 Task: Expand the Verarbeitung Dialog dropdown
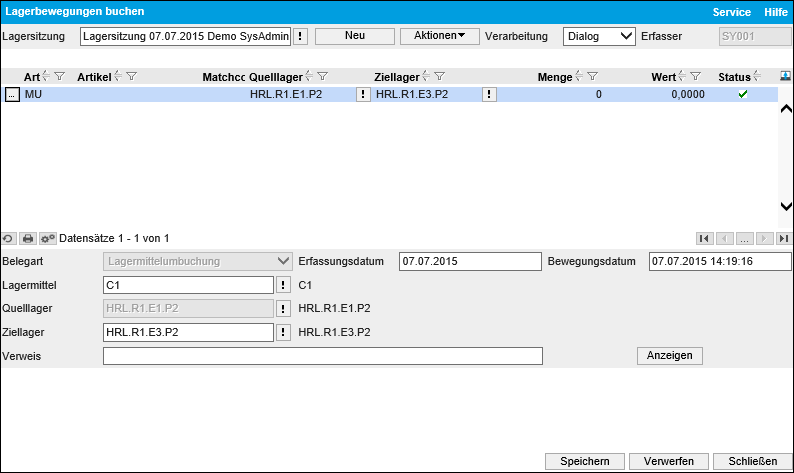[x=599, y=37]
